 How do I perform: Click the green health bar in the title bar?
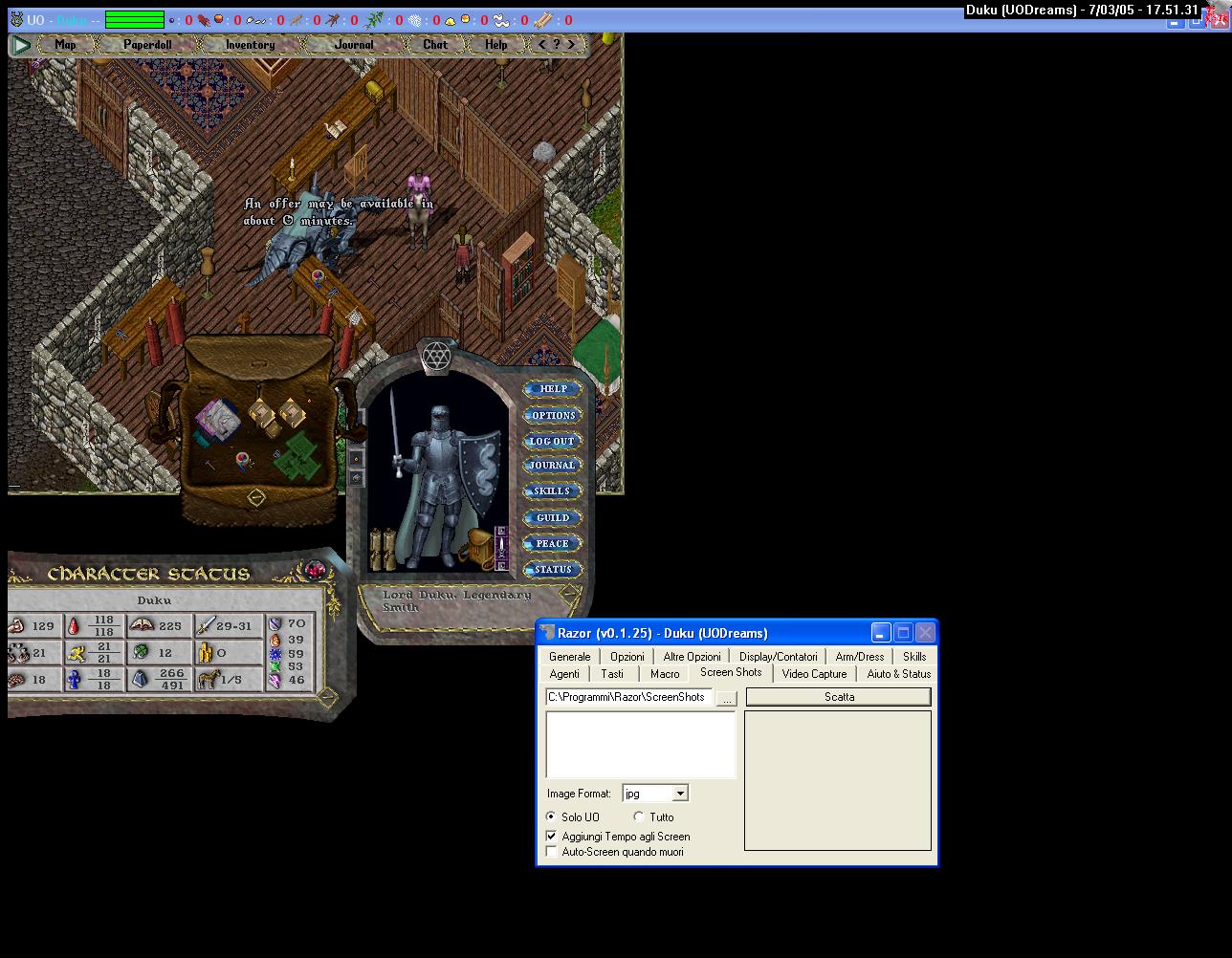(x=135, y=19)
